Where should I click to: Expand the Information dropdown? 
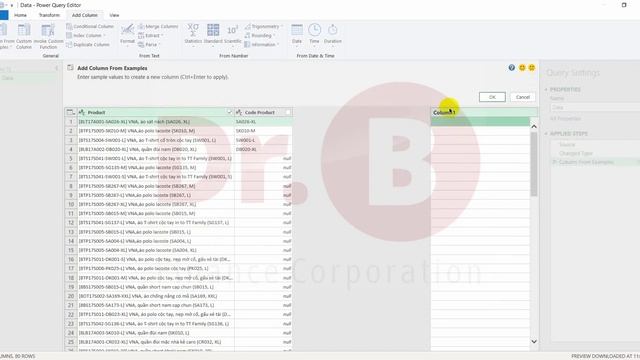(278, 44)
